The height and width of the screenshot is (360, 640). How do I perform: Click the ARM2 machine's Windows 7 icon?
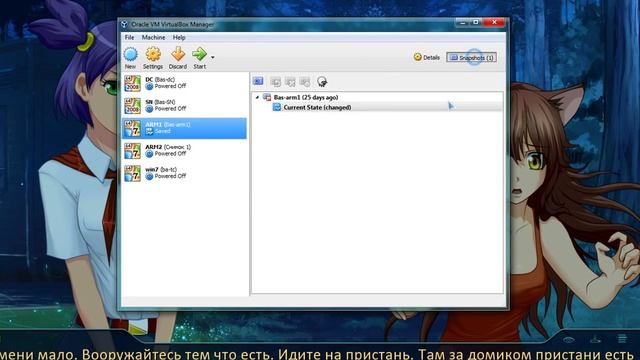tap(132, 151)
